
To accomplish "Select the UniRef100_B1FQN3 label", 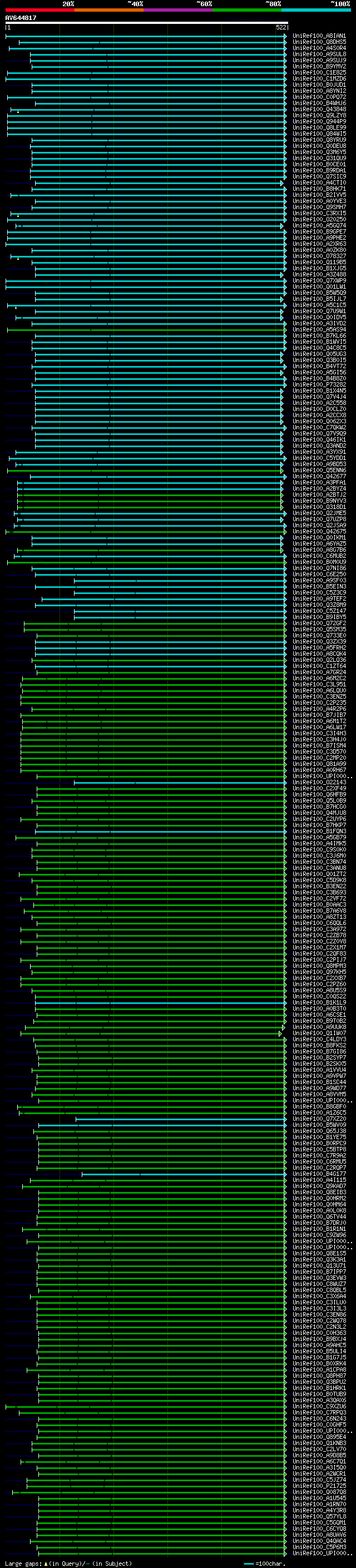I will [319, 832].
